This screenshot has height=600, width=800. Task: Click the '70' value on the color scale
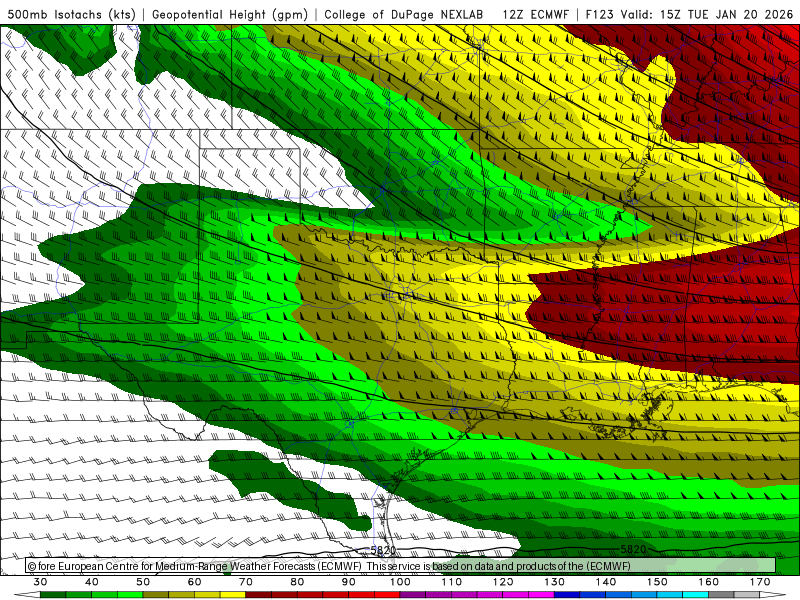(246, 582)
